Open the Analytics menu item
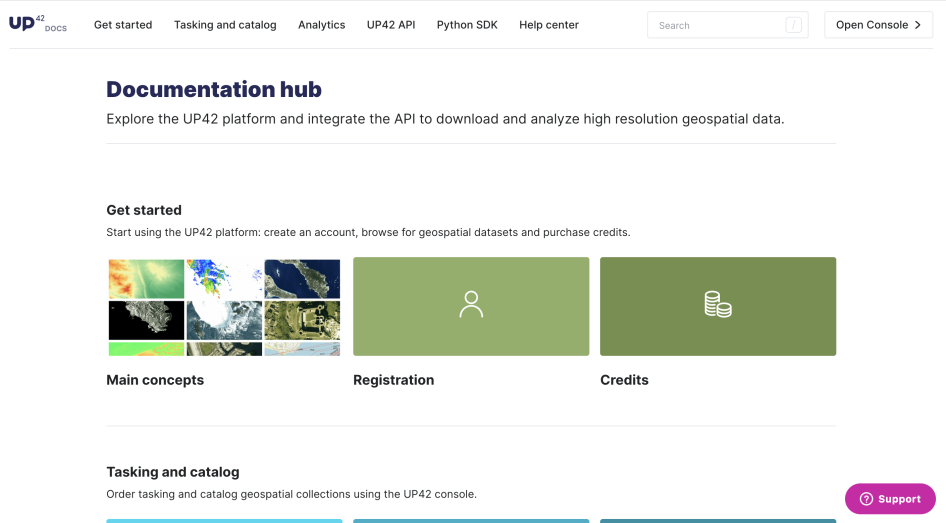 322,25
